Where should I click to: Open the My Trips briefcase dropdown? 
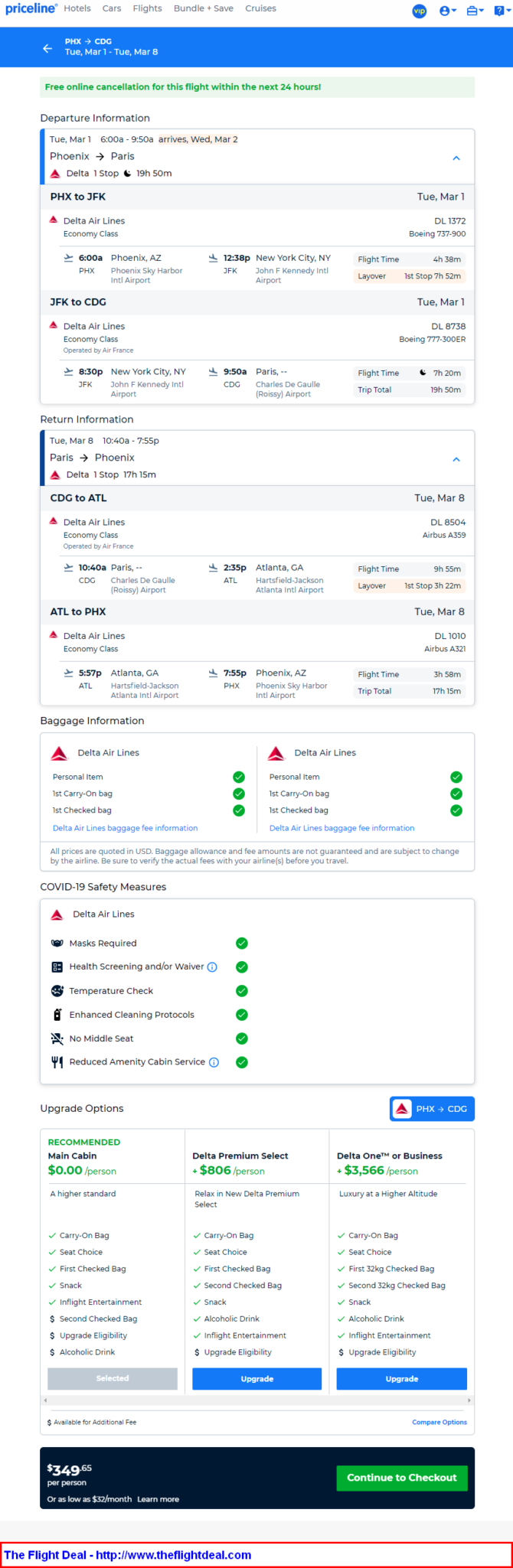[475, 11]
